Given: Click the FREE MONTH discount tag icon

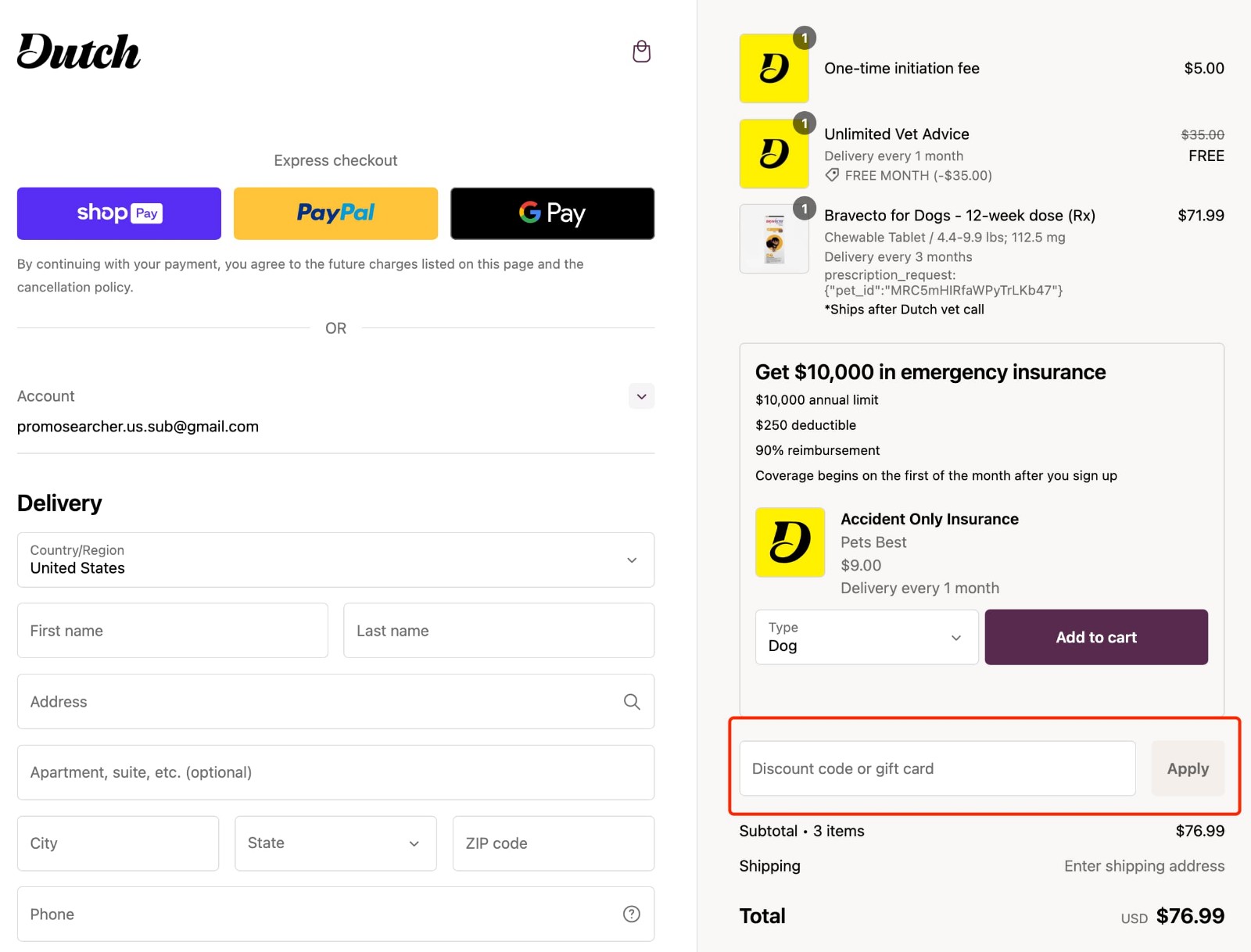Looking at the screenshot, I should [832, 175].
